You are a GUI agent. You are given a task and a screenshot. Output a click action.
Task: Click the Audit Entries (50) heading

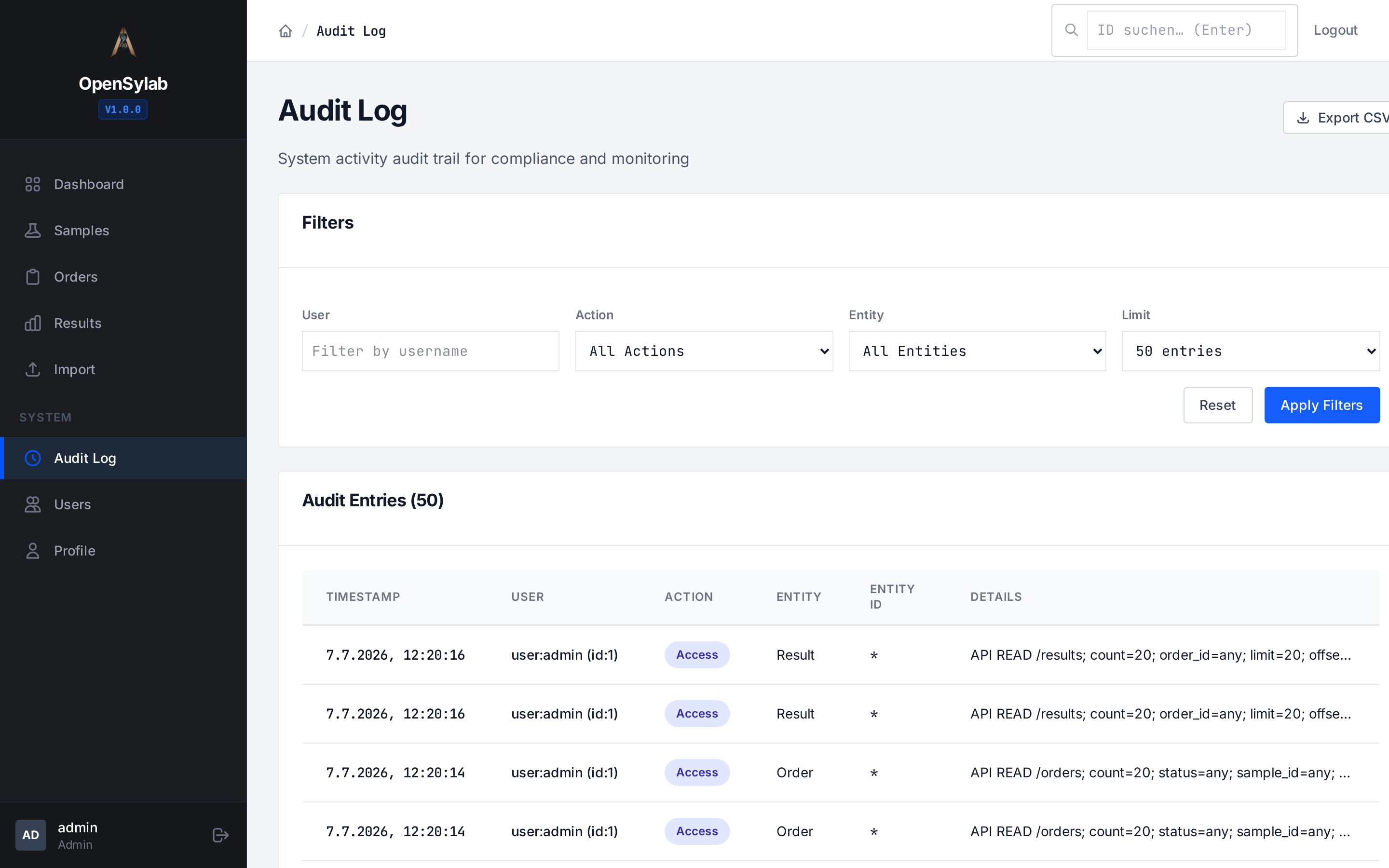point(372,500)
